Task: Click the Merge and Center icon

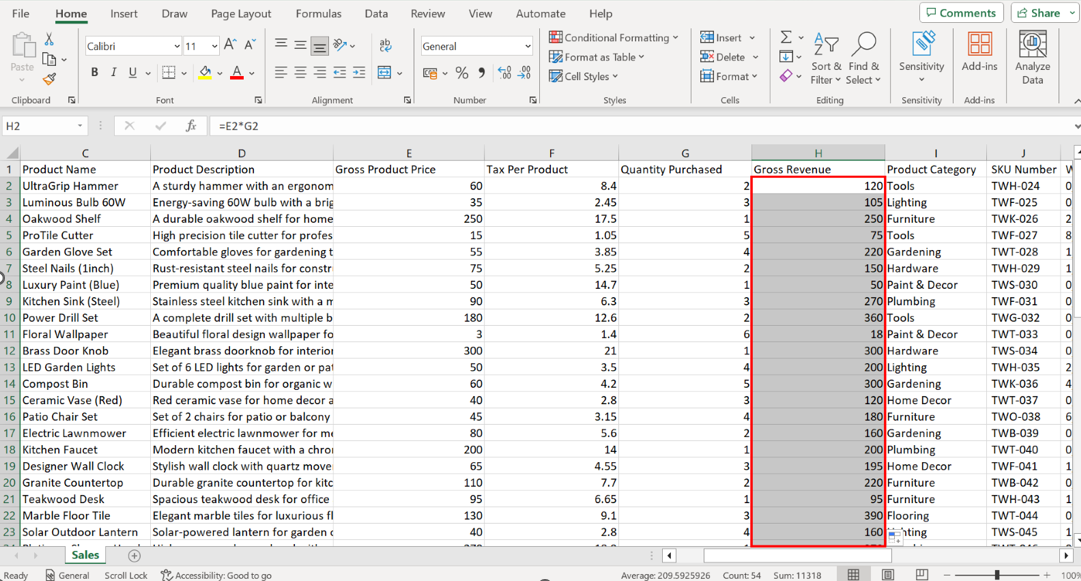Action: point(384,73)
